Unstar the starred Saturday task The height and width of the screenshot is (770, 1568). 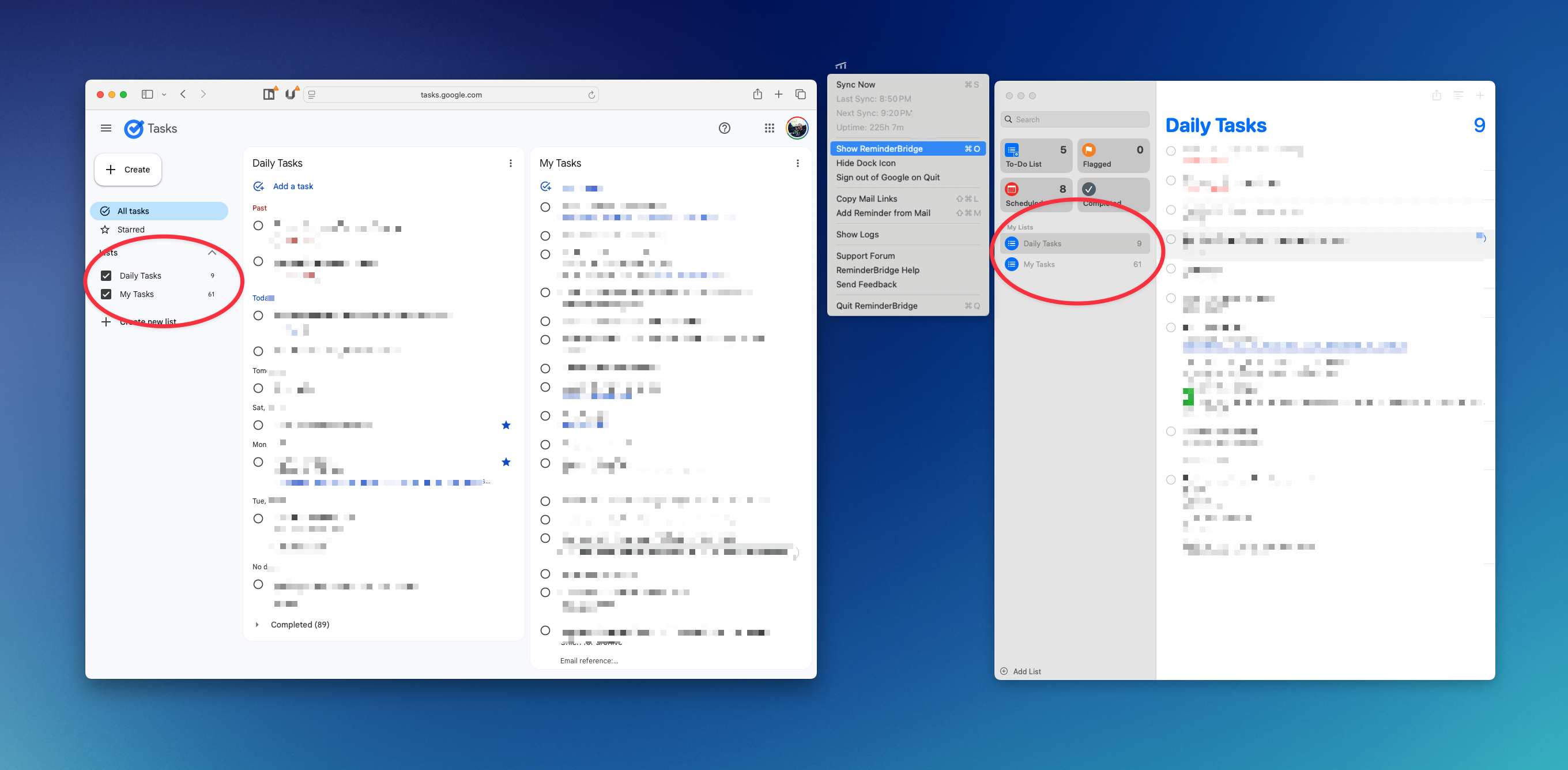(506, 425)
